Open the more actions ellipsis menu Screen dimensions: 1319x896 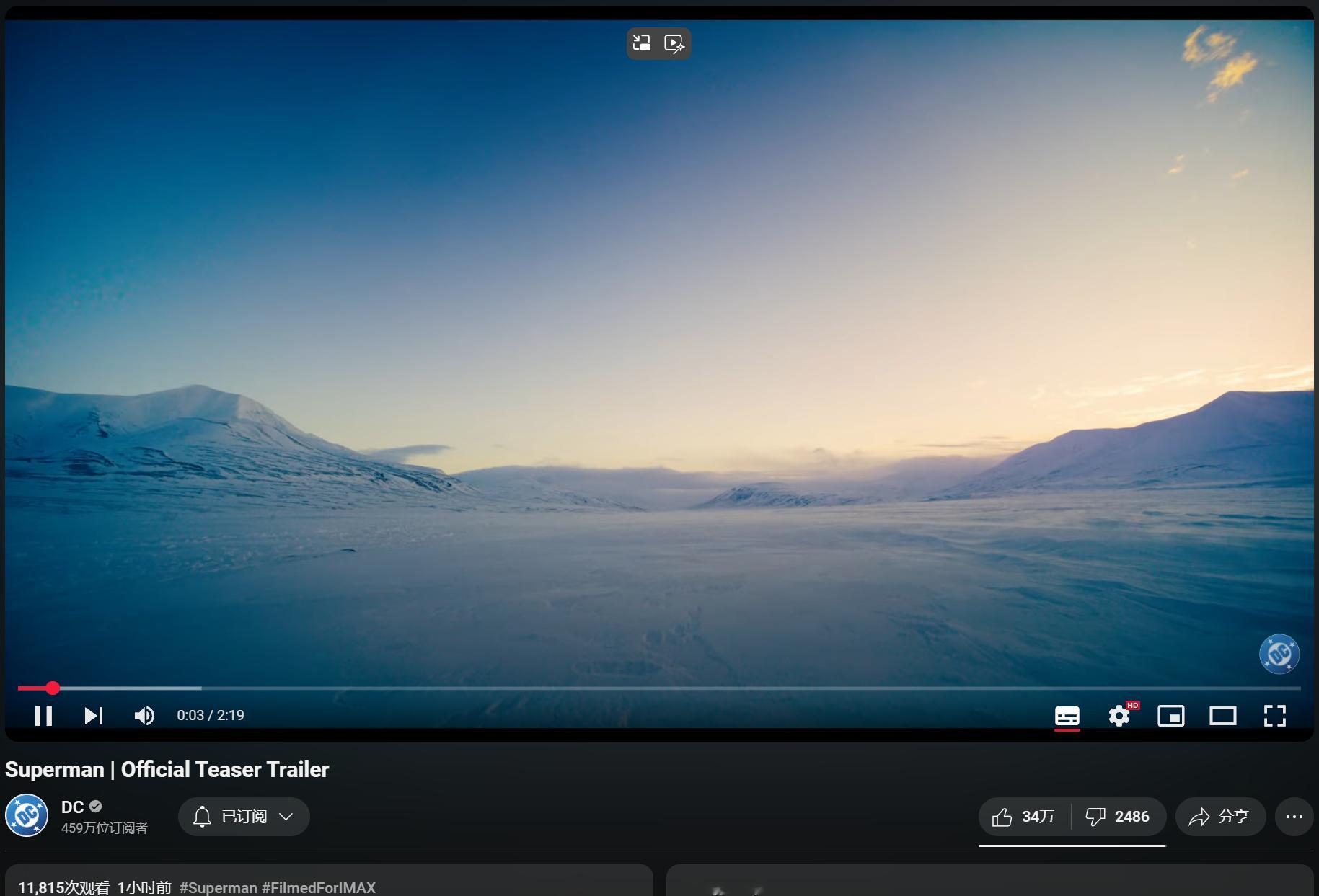click(1294, 817)
